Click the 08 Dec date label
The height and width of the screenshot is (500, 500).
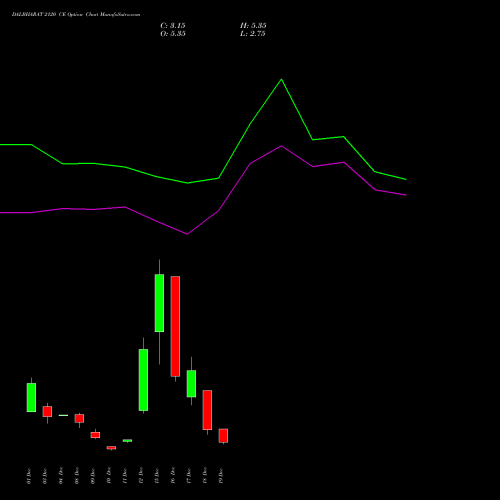[77, 476]
